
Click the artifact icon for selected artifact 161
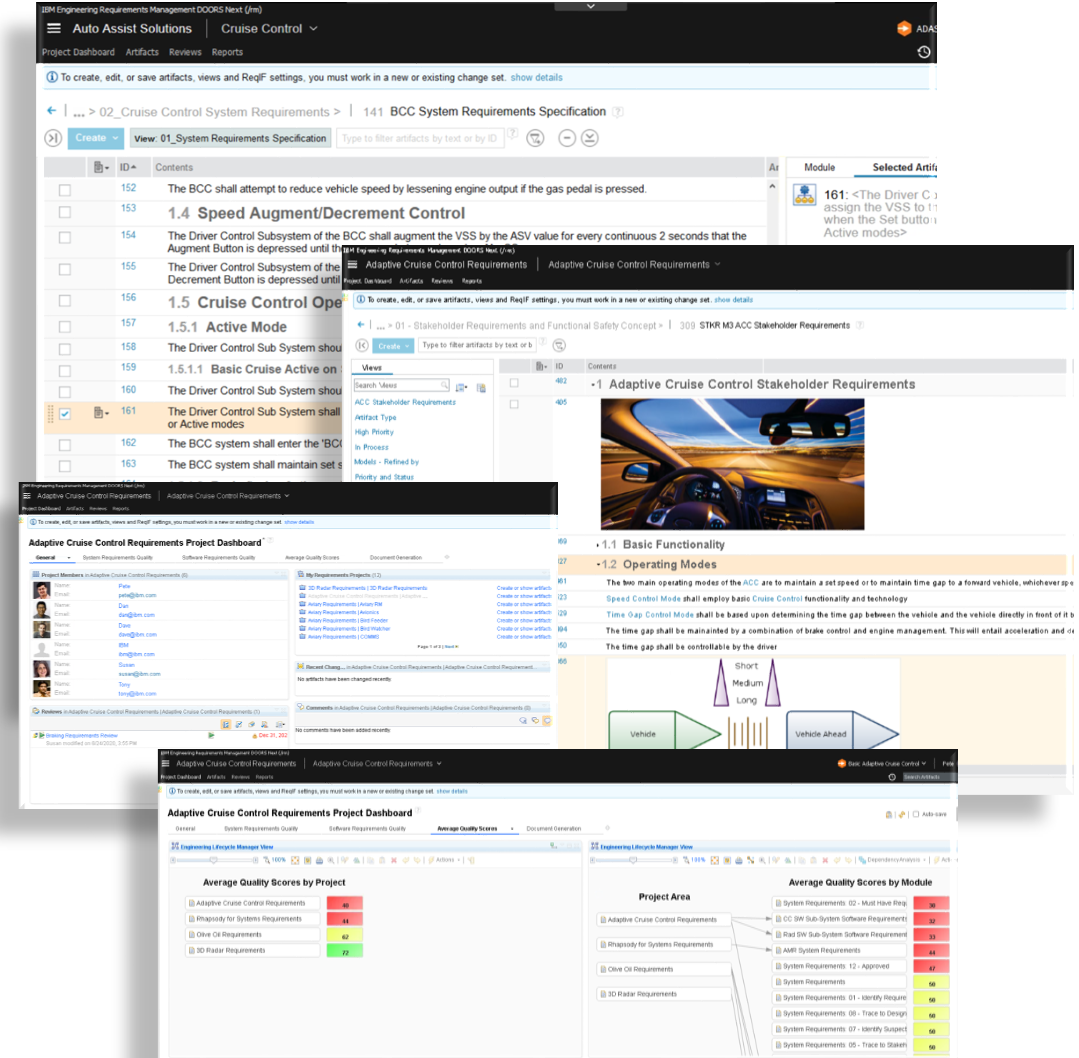(x=804, y=195)
